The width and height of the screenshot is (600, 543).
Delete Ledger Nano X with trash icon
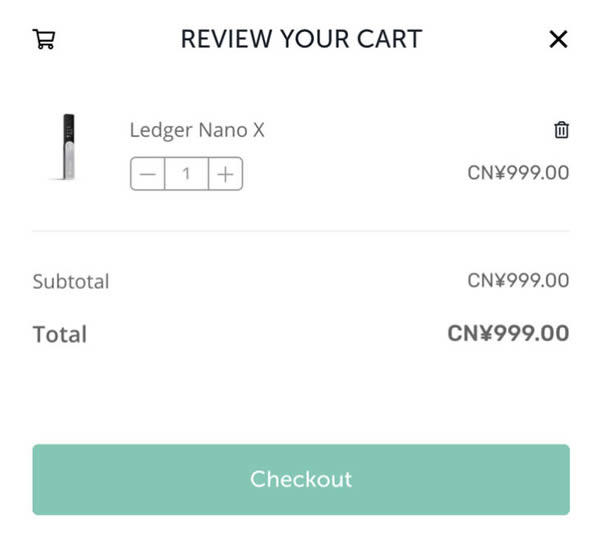561,130
